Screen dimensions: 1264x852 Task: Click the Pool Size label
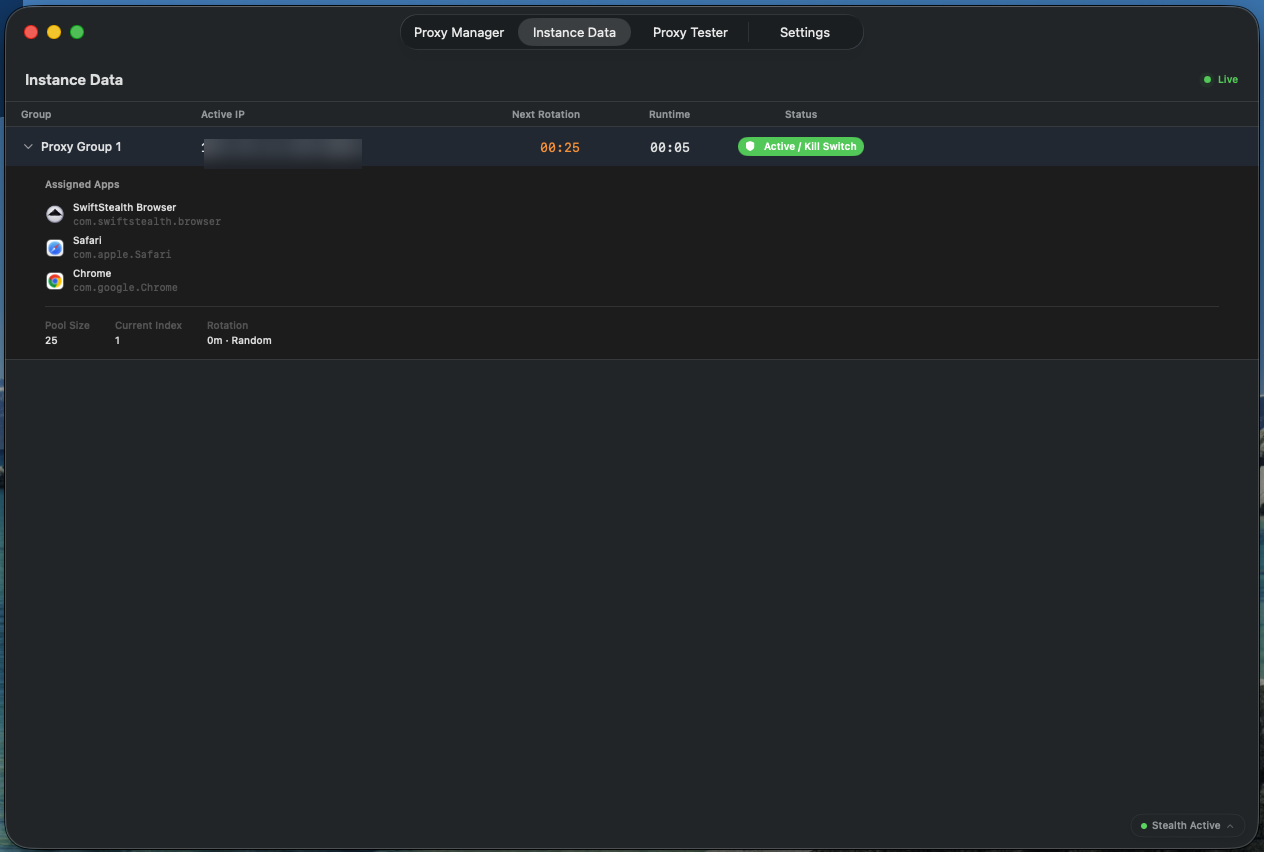[67, 325]
